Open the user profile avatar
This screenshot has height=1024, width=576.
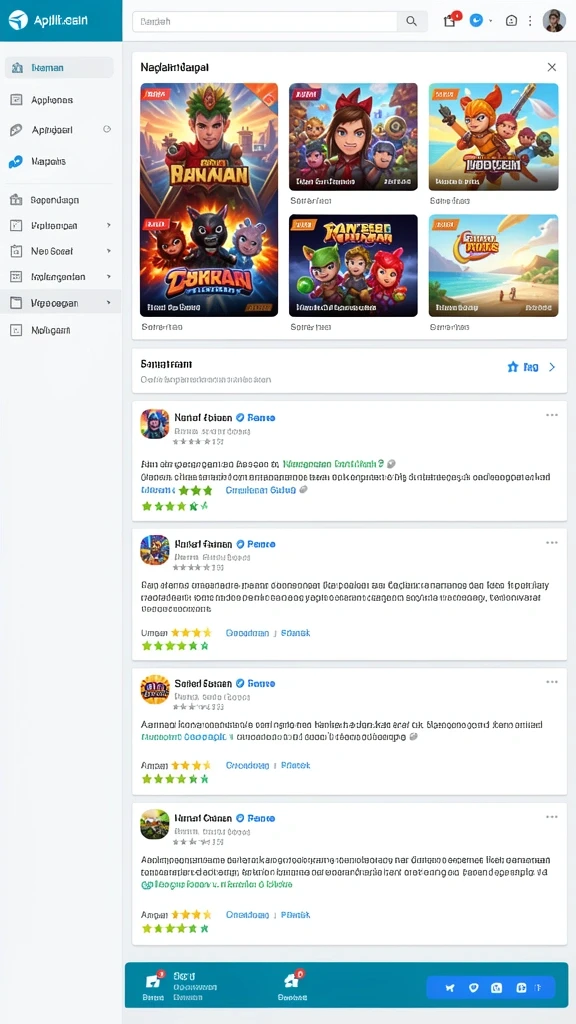pos(554,20)
